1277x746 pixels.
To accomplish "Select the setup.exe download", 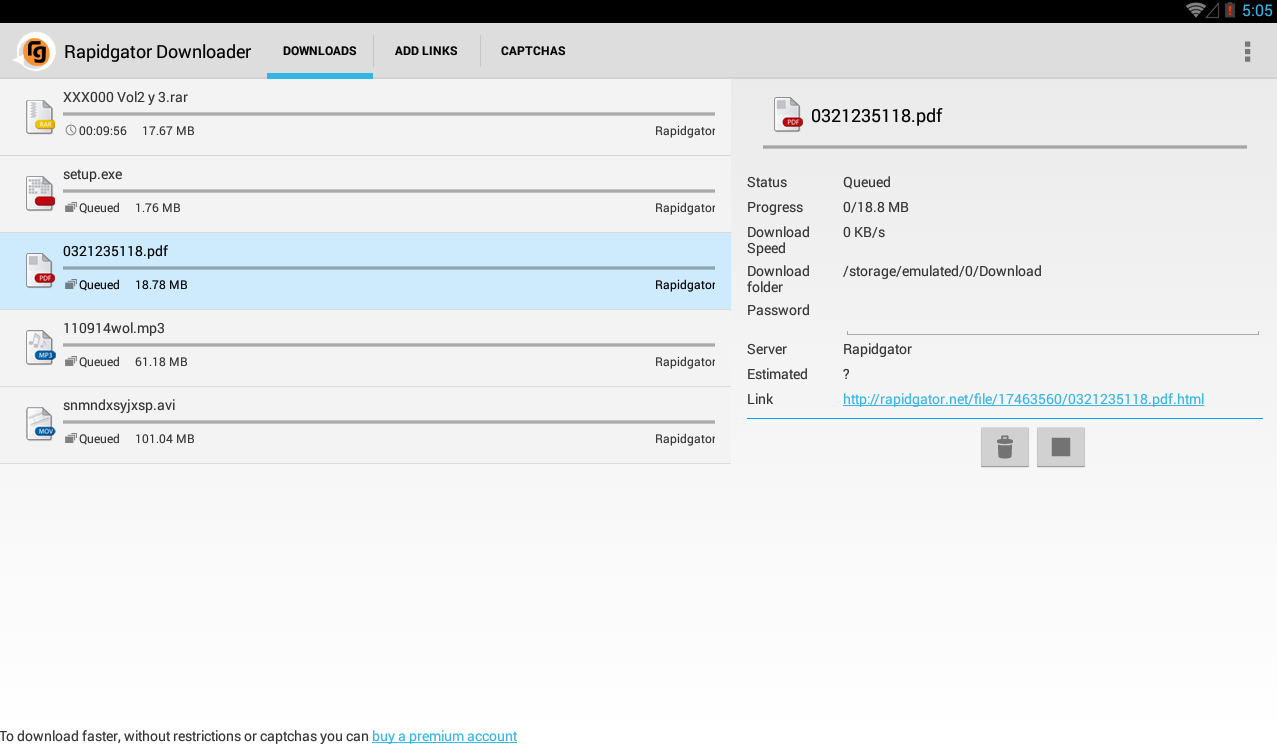I will point(365,194).
